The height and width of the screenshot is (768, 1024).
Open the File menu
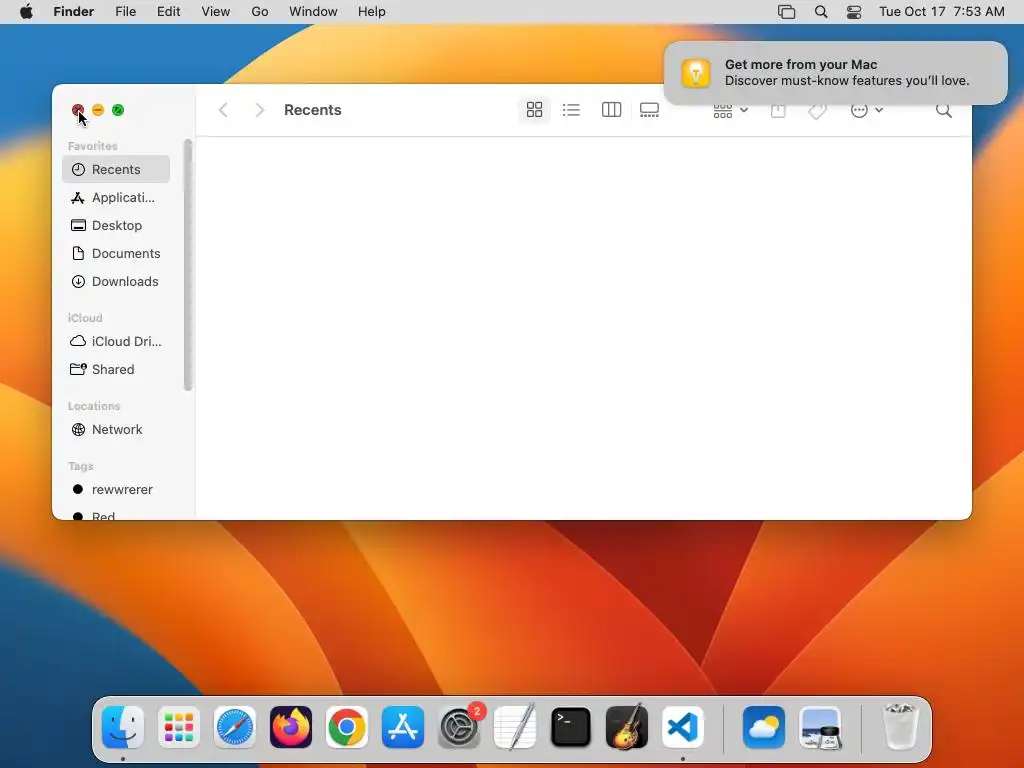pos(125,12)
